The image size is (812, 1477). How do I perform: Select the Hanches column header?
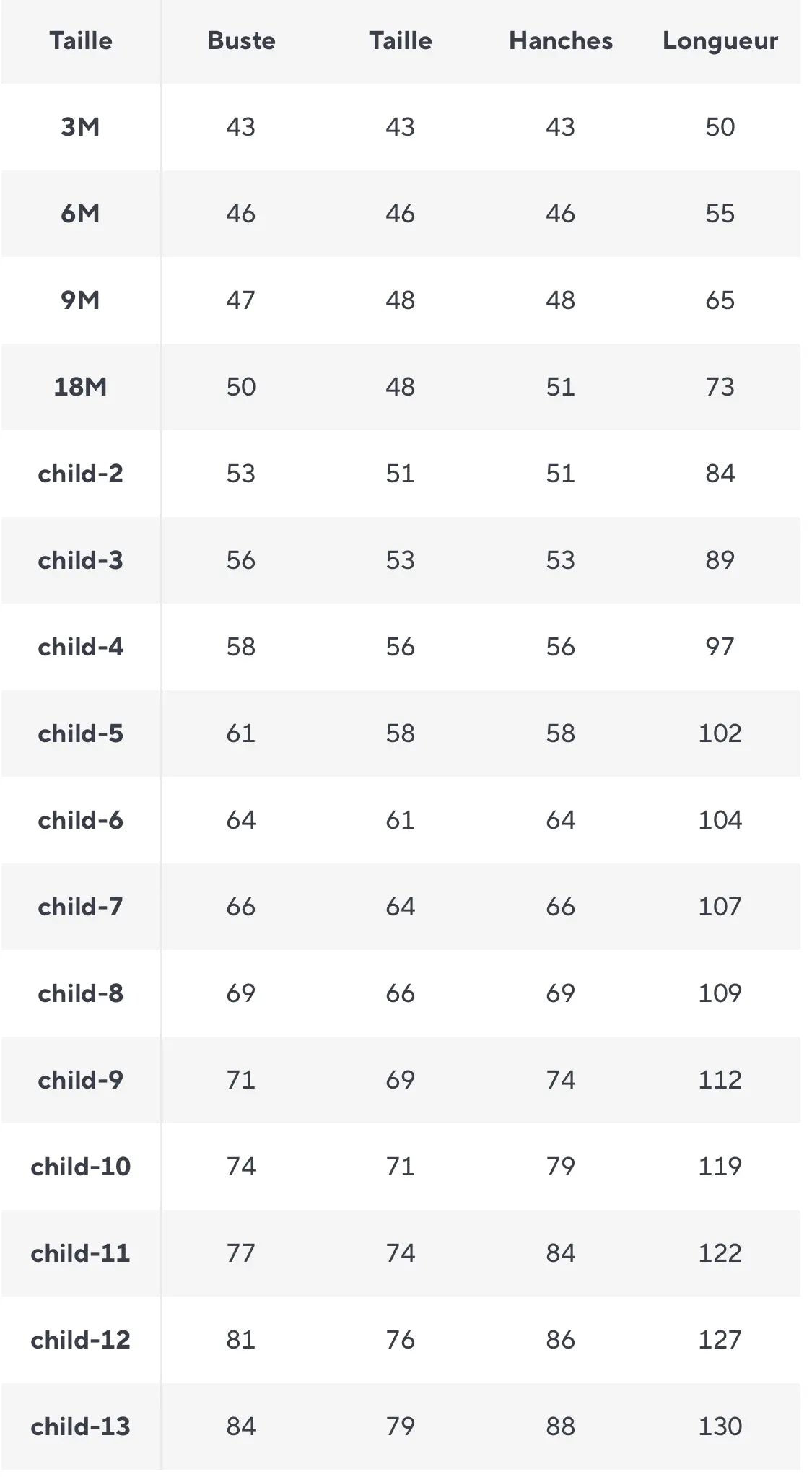point(561,40)
